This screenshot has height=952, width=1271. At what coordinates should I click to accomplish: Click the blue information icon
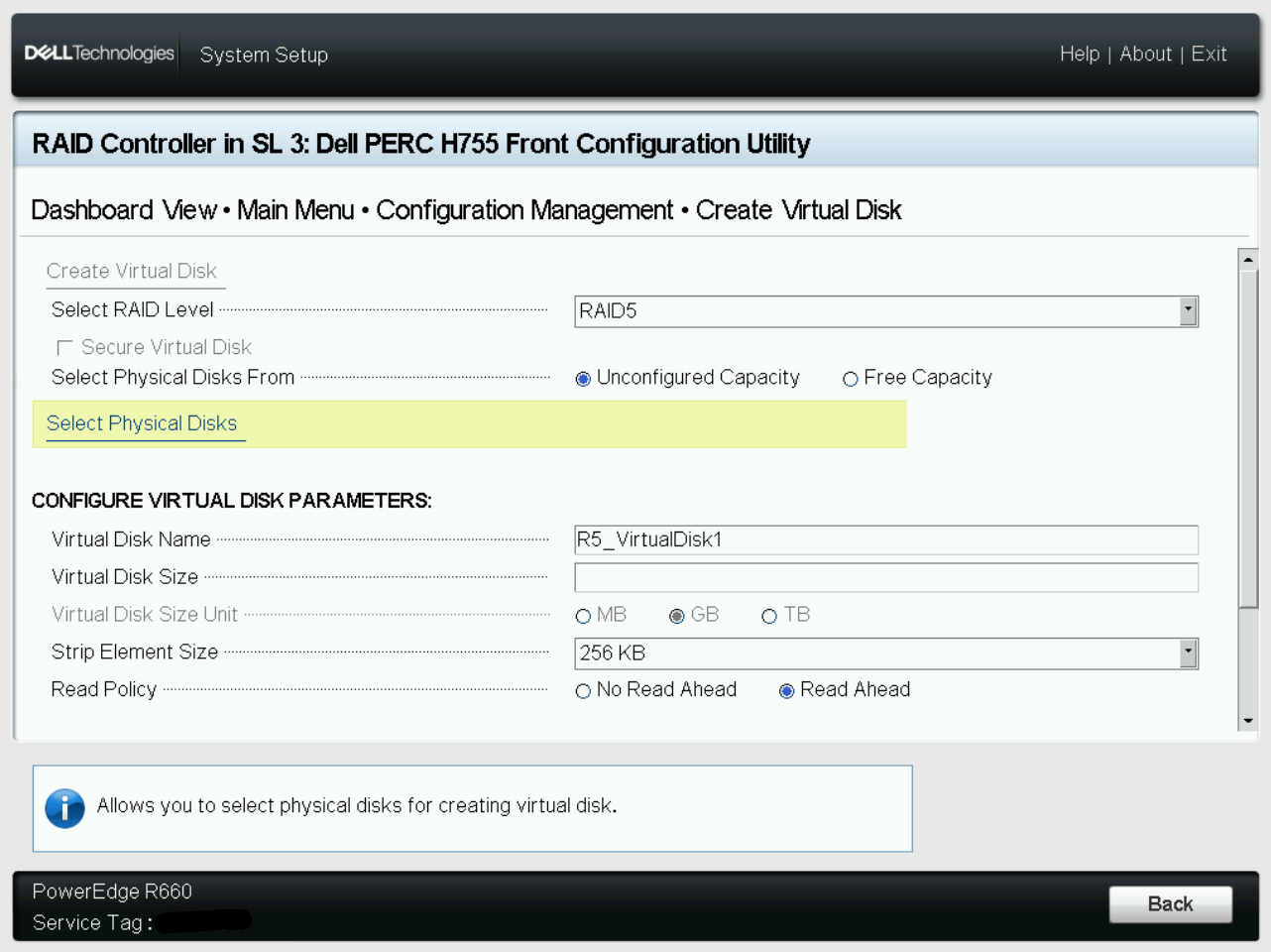(64, 808)
